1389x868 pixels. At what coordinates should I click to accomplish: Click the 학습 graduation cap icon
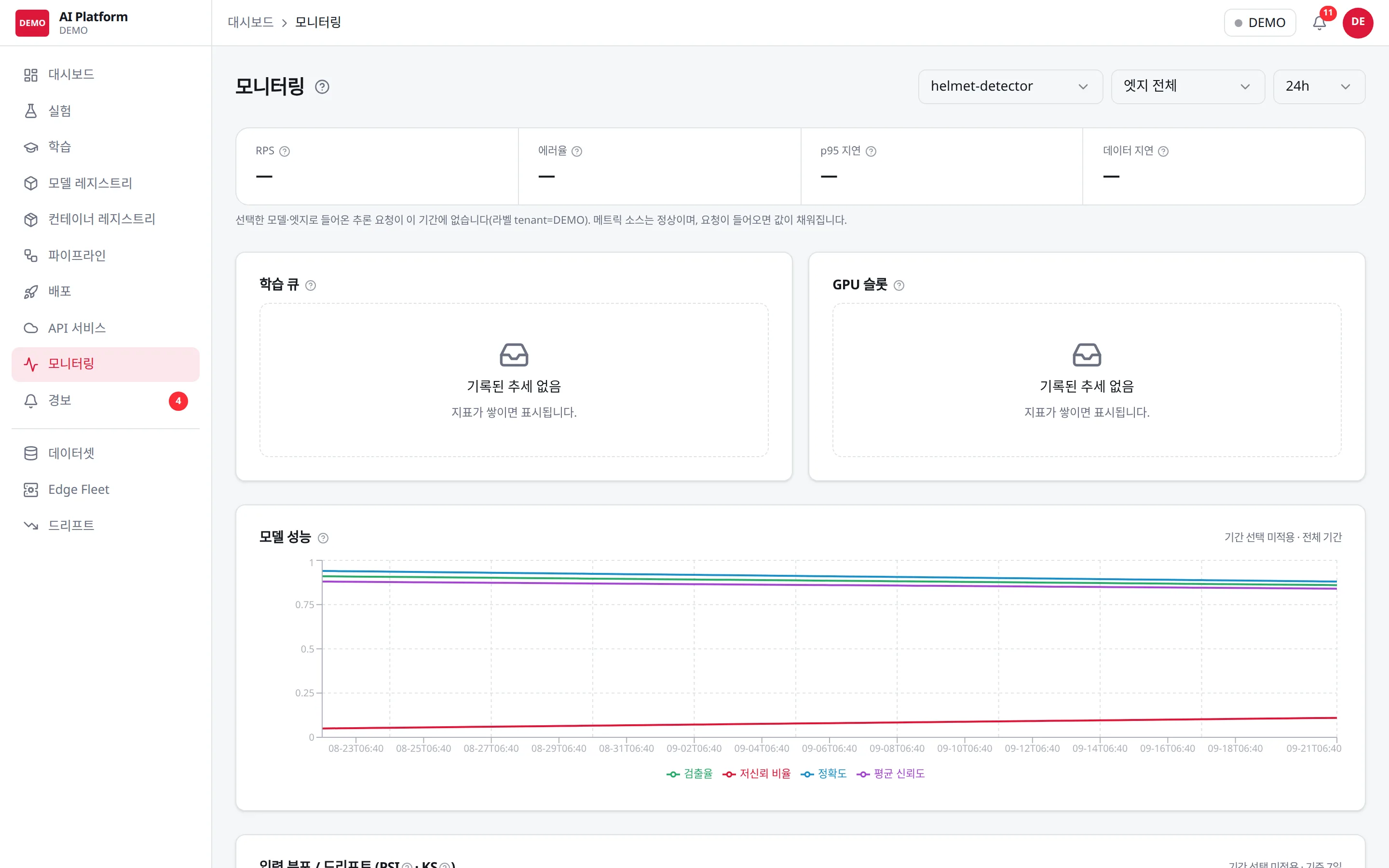pyautogui.click(x=31, y=148)
